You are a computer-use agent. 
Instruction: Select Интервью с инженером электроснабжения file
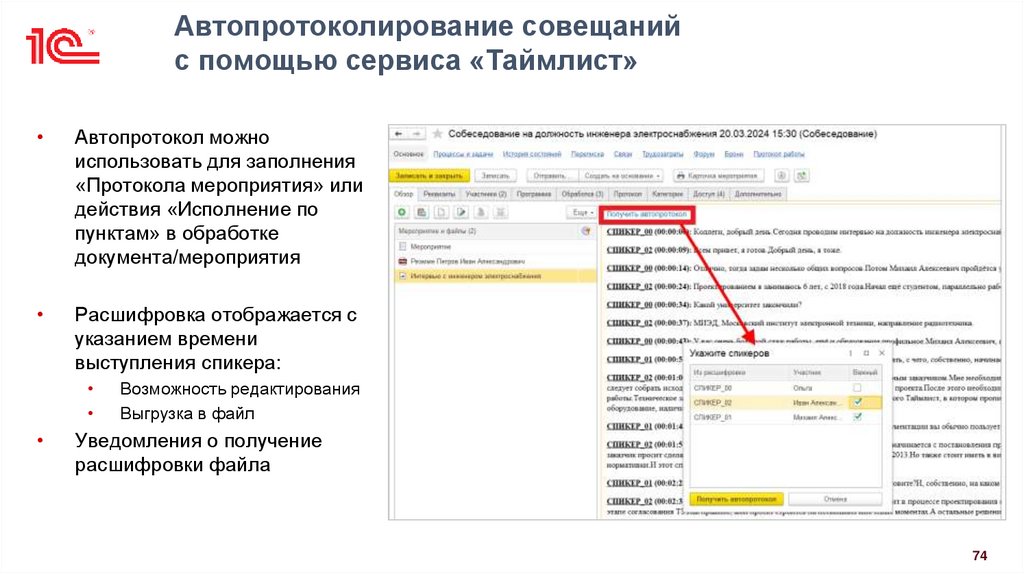tap(496, 276)
